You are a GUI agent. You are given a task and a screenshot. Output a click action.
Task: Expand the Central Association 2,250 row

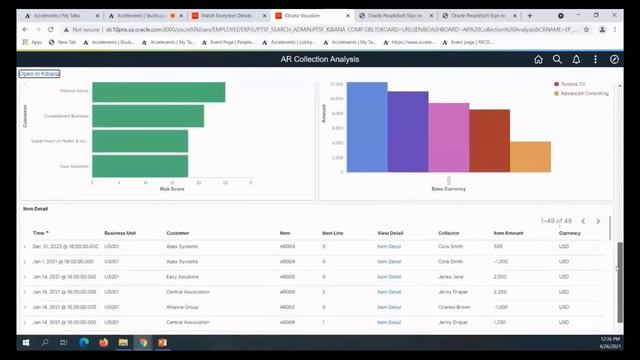[x=25, y=292]
